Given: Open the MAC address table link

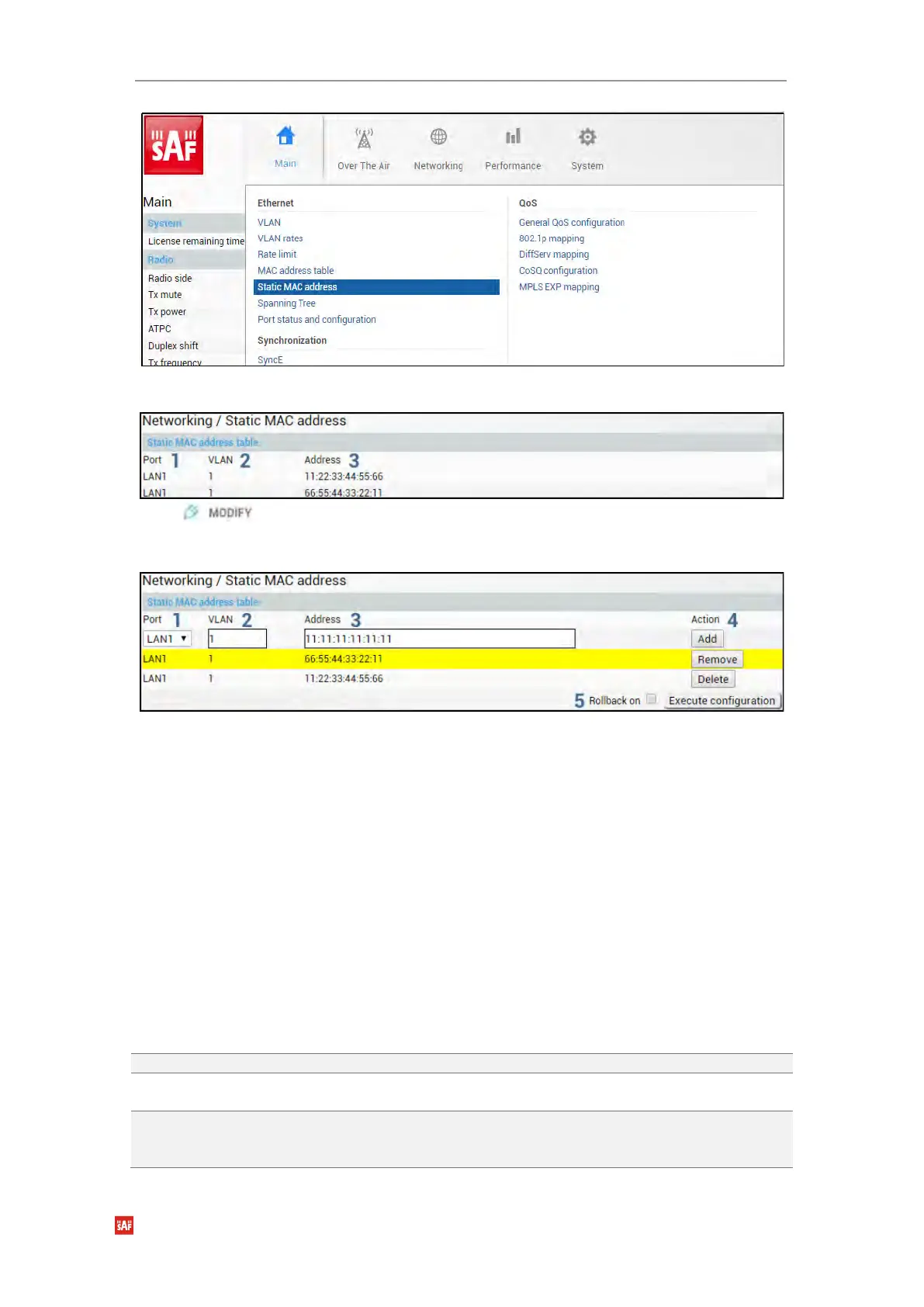Looking at the screenshot, I should coord(296,271).
